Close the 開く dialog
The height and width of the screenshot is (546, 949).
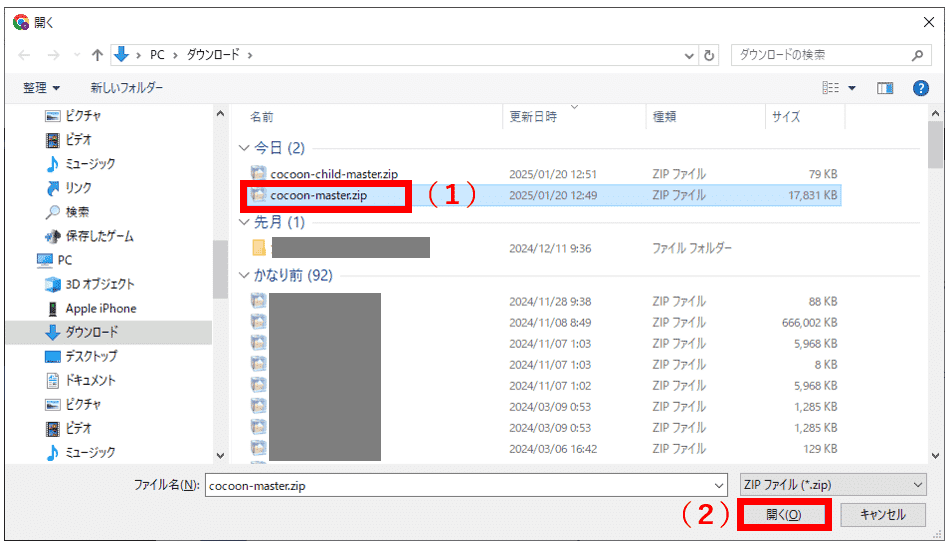pos(928,22)
